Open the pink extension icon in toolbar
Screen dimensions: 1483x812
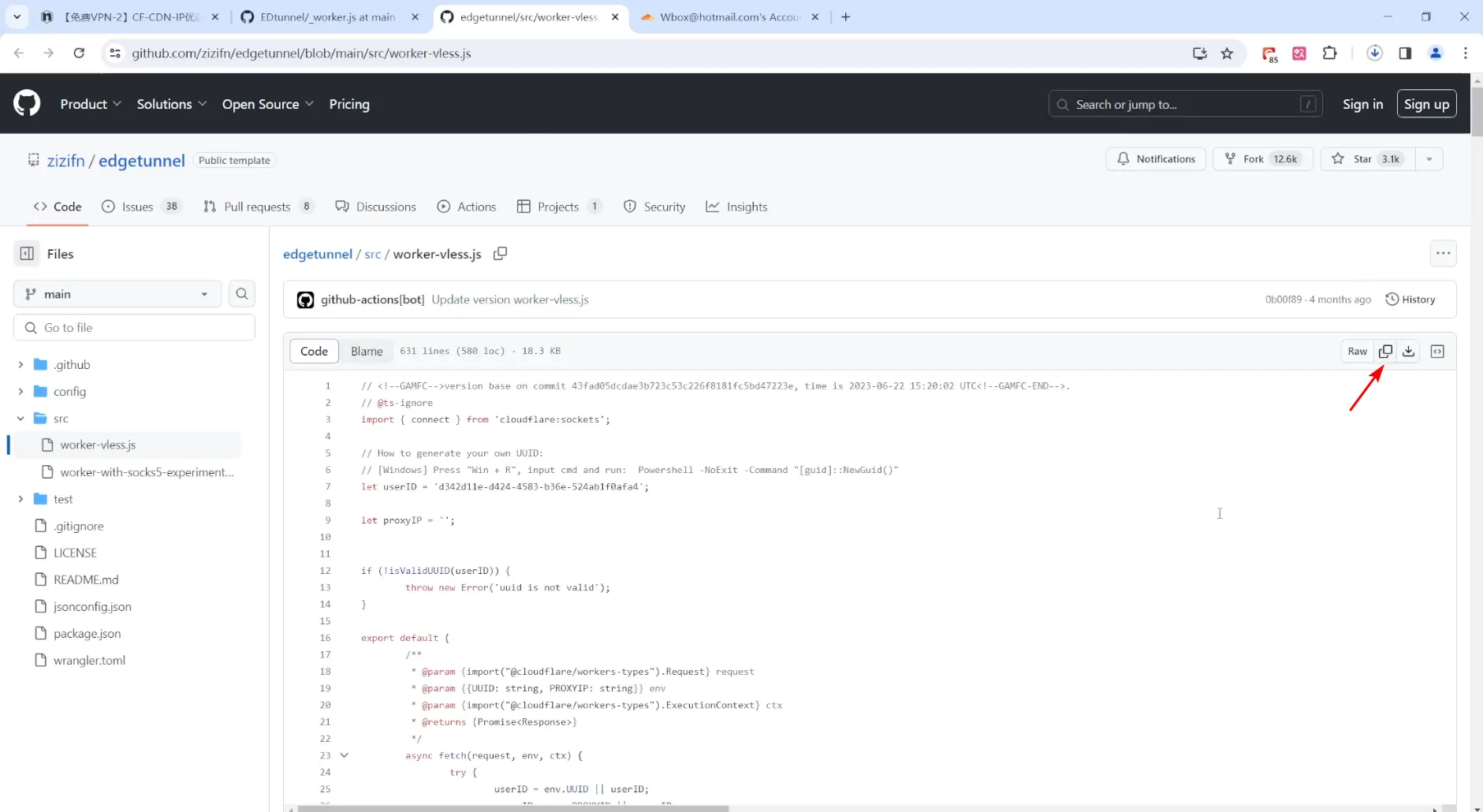coord(1299,54)
